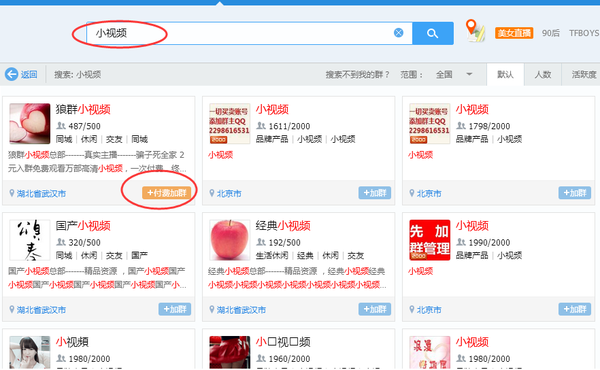Expand the 全国 range dropdown arrow
Viewport: 600px width, 370px height.
pyautogui.click(x=469, y=74)
